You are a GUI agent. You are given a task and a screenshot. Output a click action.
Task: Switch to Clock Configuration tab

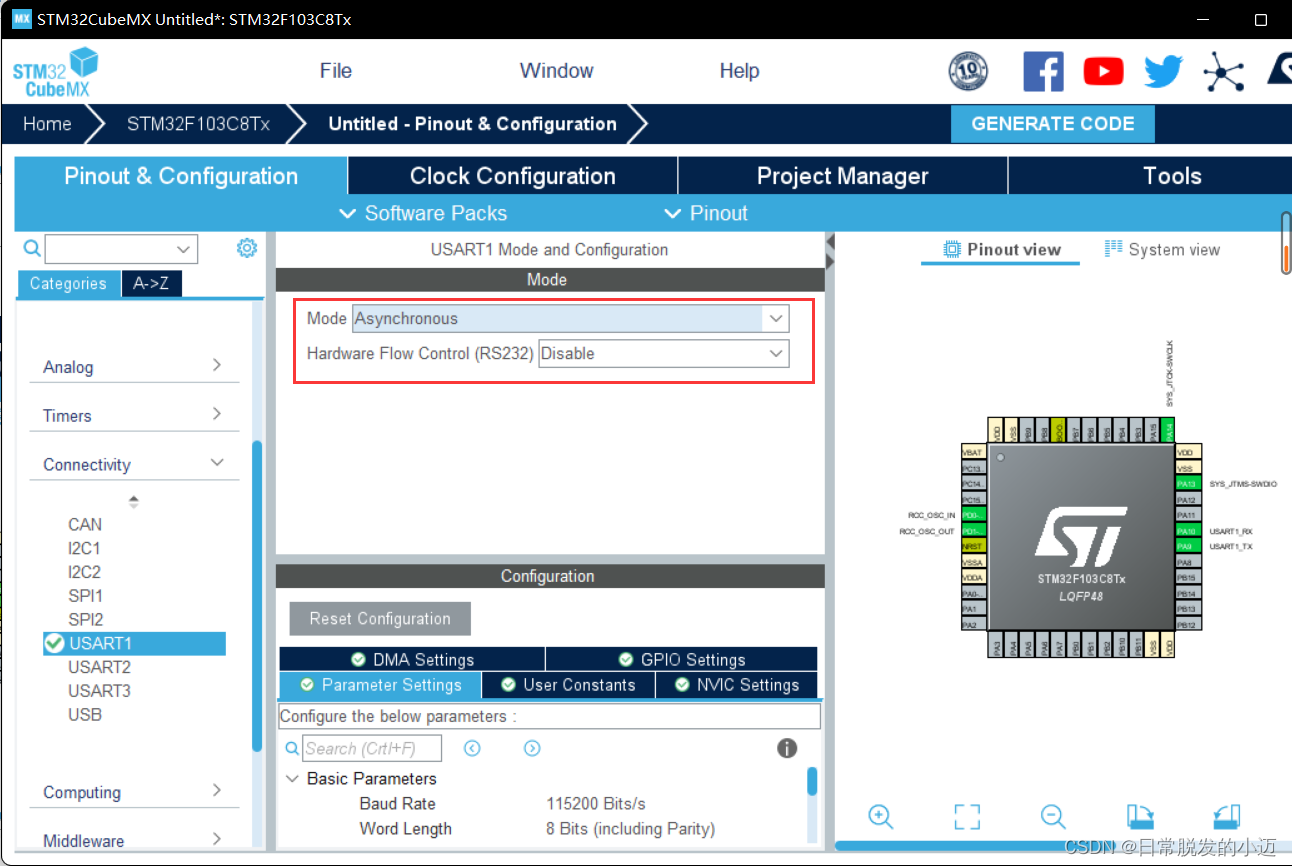pyautogui.click(x=513, y=176)
